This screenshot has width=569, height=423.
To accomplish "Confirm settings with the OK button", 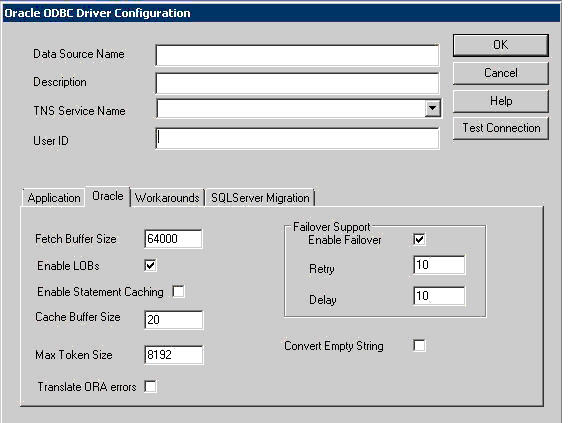I will 500,45.
